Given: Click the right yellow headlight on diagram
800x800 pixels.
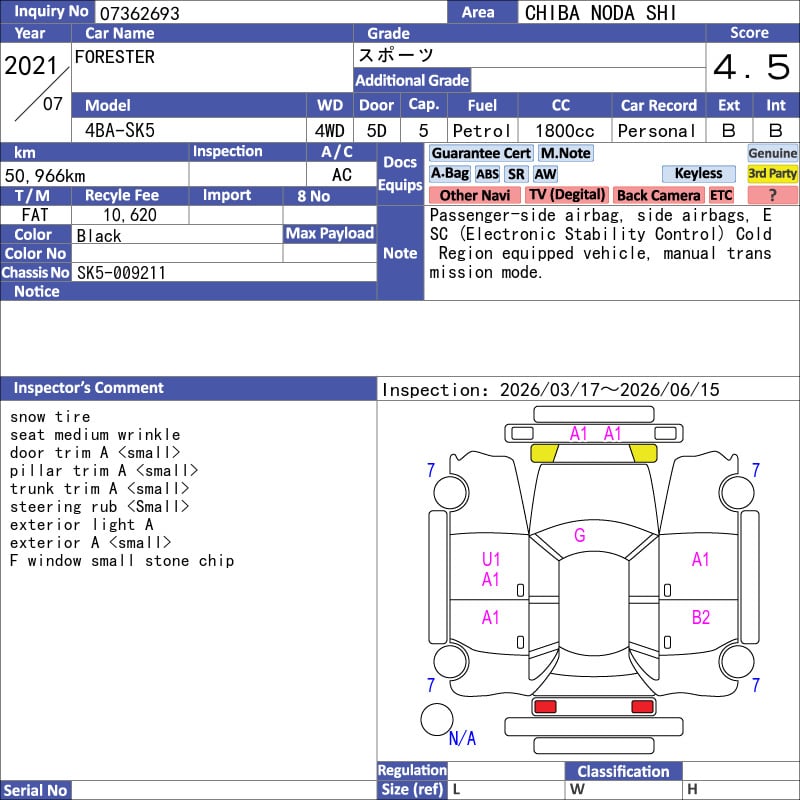Looking at the screenshot, I should 642,453.
